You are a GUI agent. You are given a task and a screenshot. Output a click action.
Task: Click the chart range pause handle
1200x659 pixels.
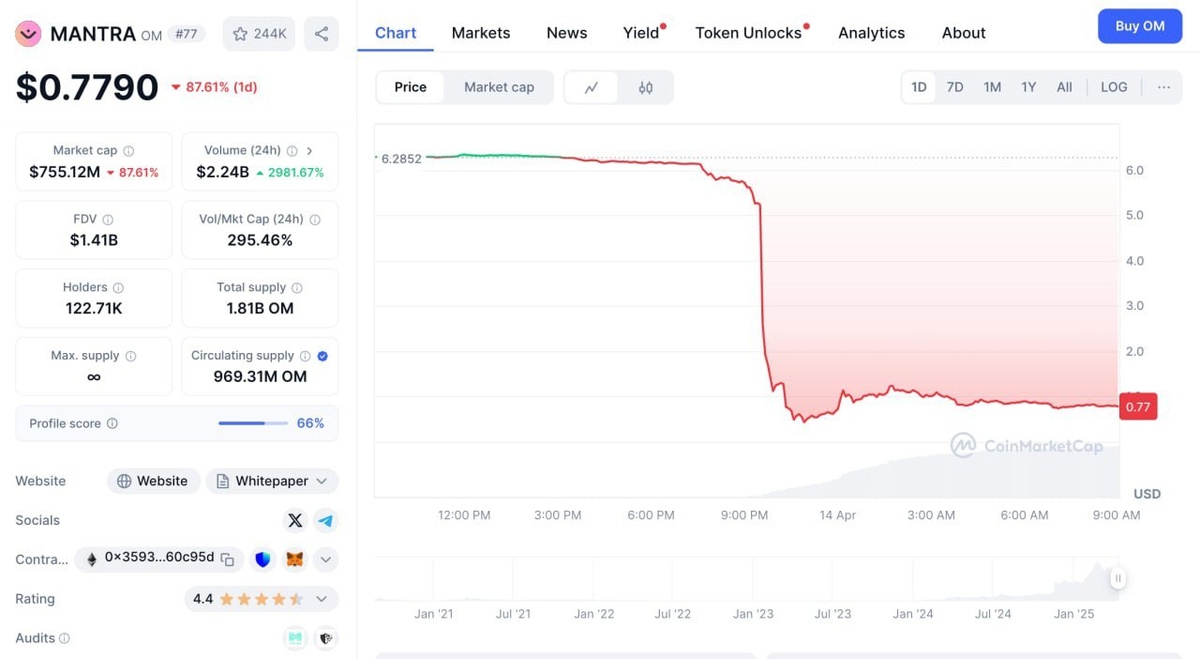tap(1118, 578)
